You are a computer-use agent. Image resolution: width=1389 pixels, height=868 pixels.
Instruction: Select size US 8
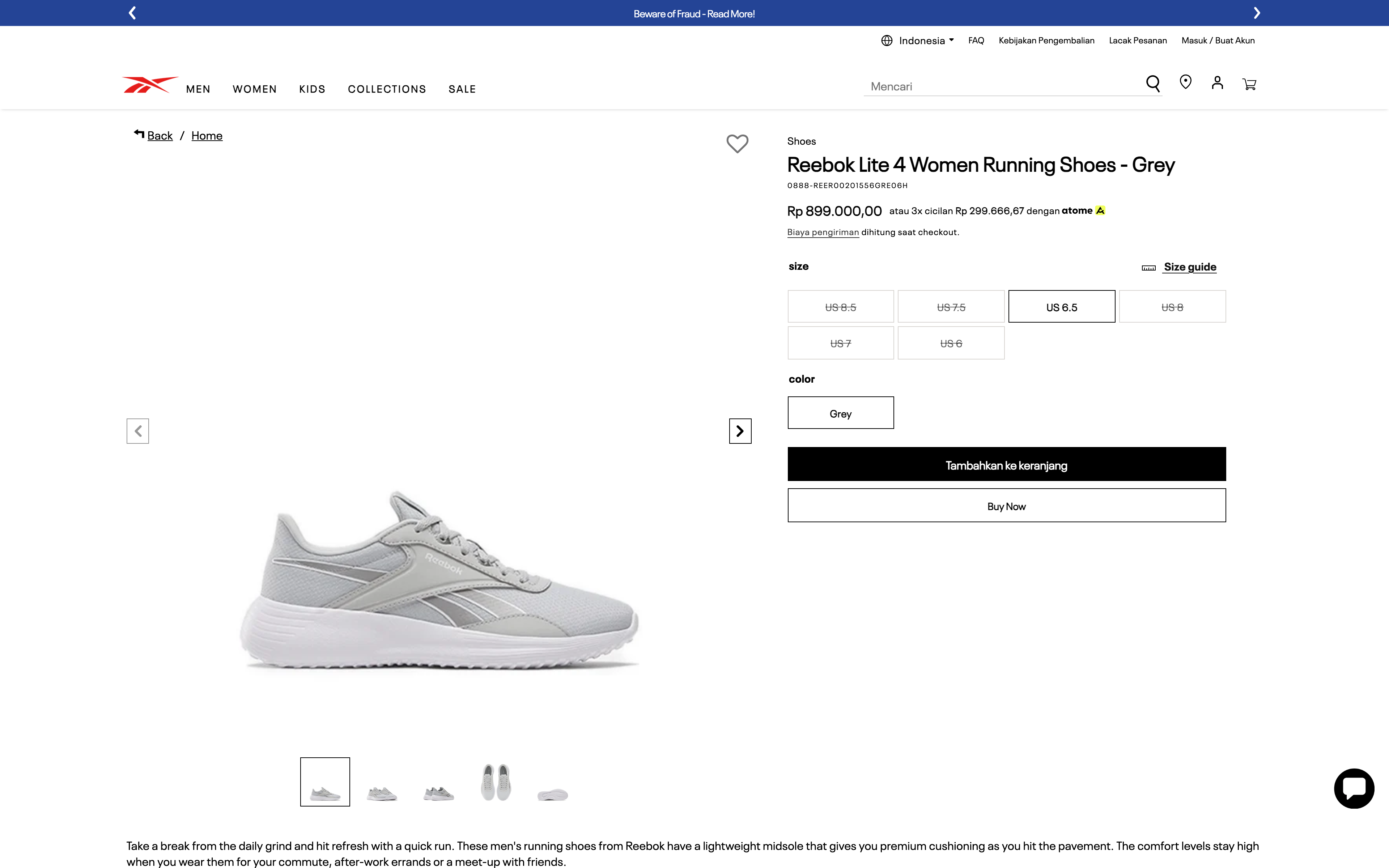1172,307
